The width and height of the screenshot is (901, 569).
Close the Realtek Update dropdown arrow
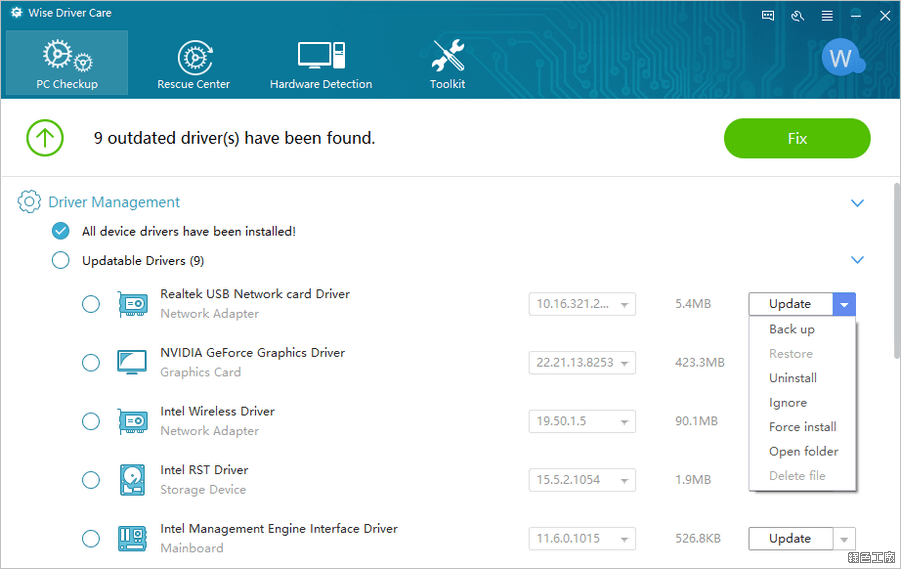844,304
